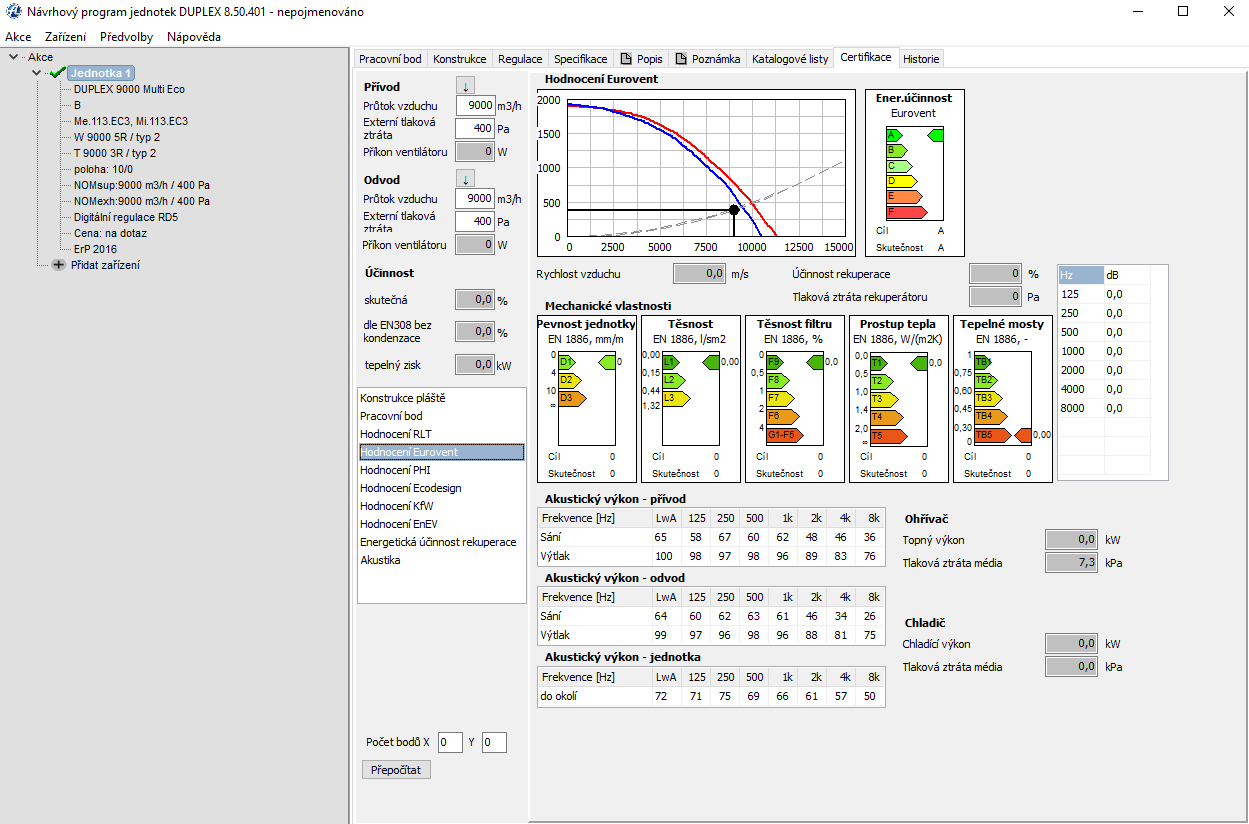The image size is (1249, 824).
Task: Select Hodnocení EnEV list item
Action: [x=441, y=524]
